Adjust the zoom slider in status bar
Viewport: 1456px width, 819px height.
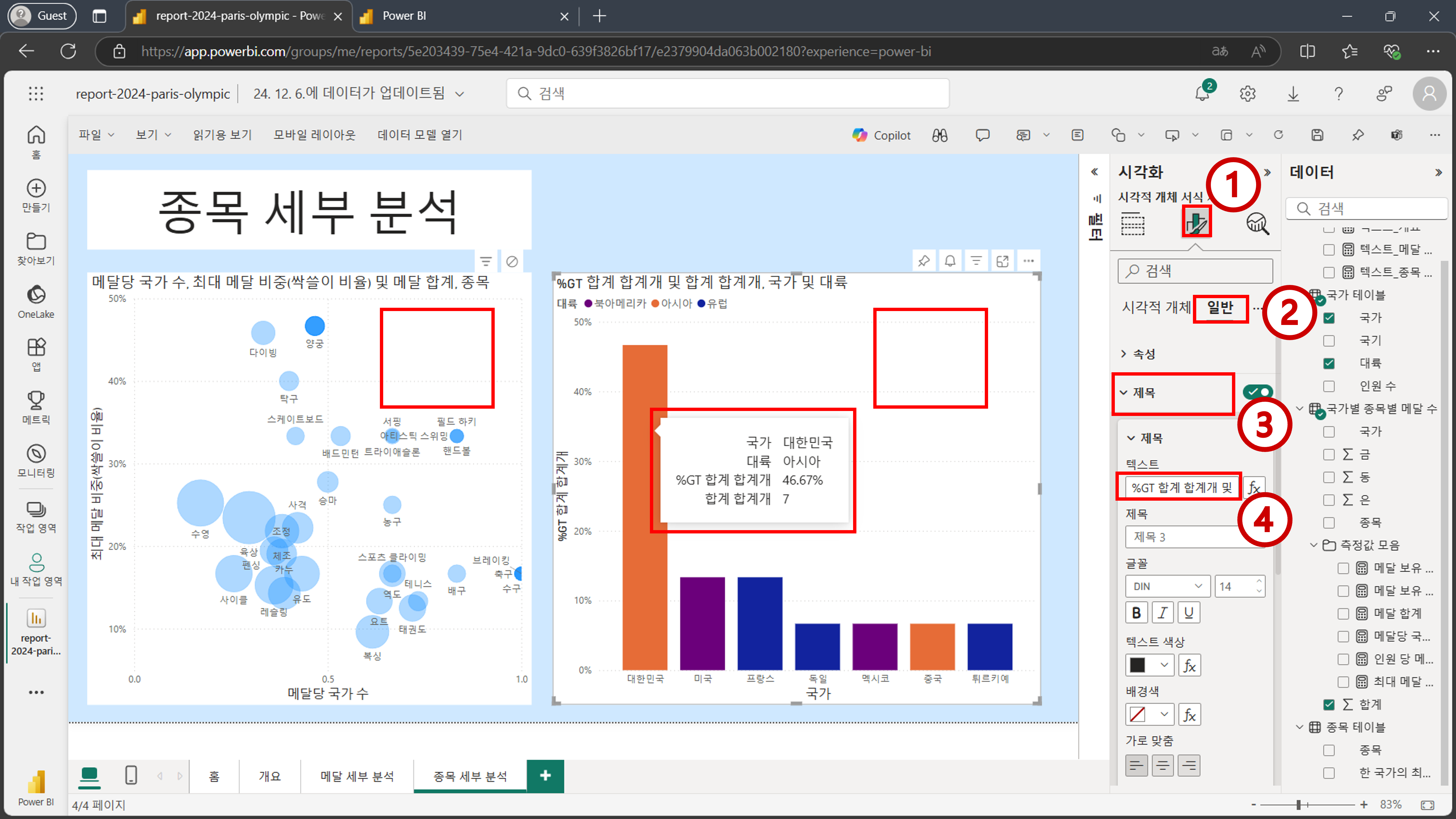click(1299, 804)
